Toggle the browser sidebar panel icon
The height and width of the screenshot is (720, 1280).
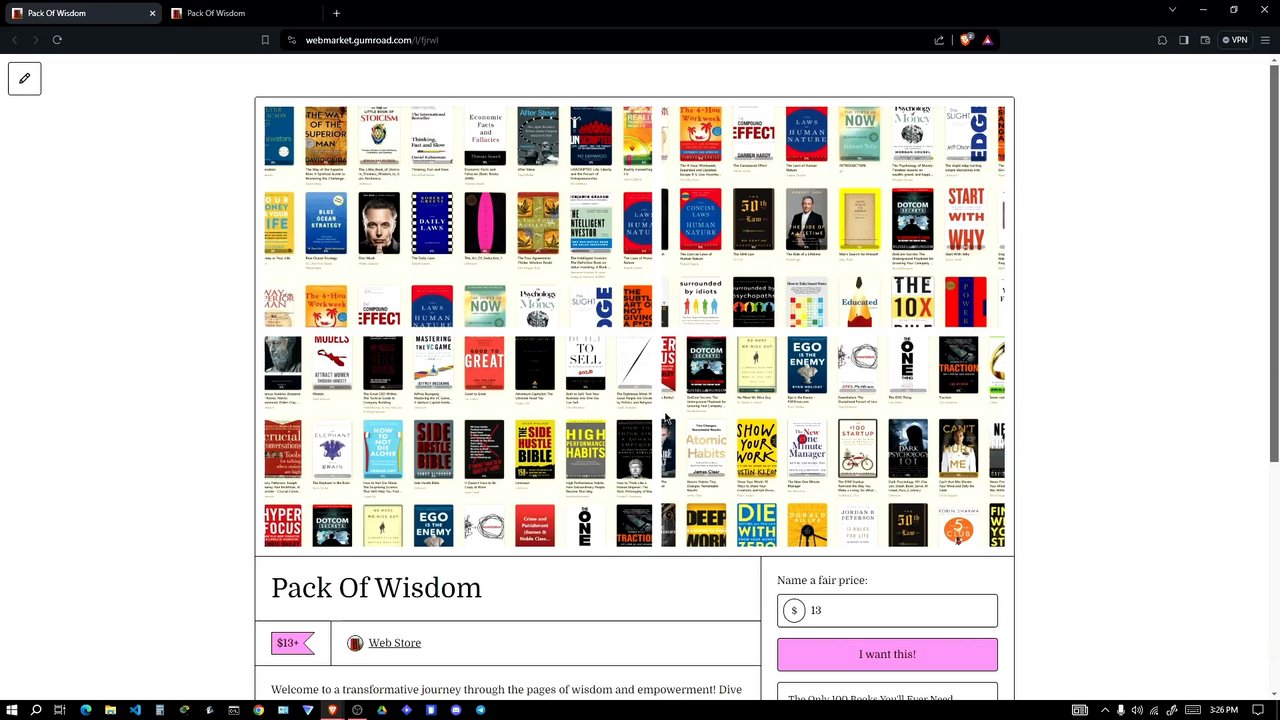(x=1184, y=40)
